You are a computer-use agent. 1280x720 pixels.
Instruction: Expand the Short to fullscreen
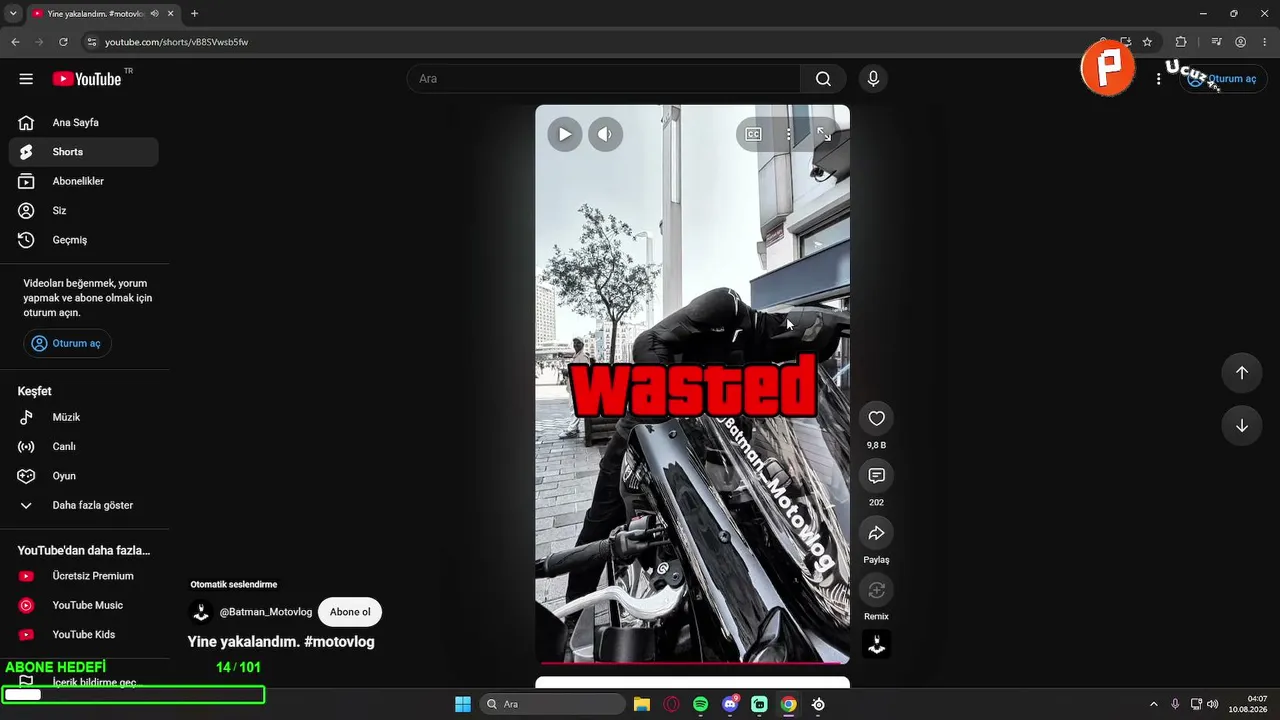tap(824, 134)
